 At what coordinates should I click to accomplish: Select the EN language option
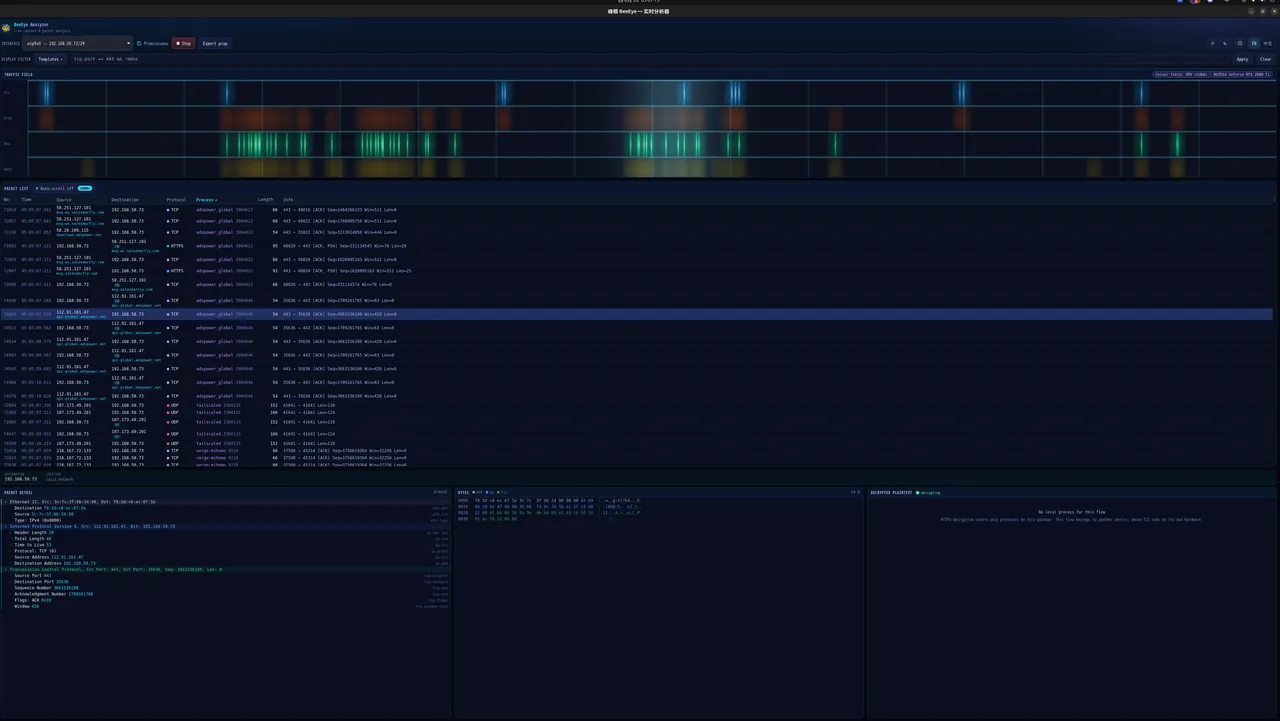pyautogui.click(x=1254, y=43)
